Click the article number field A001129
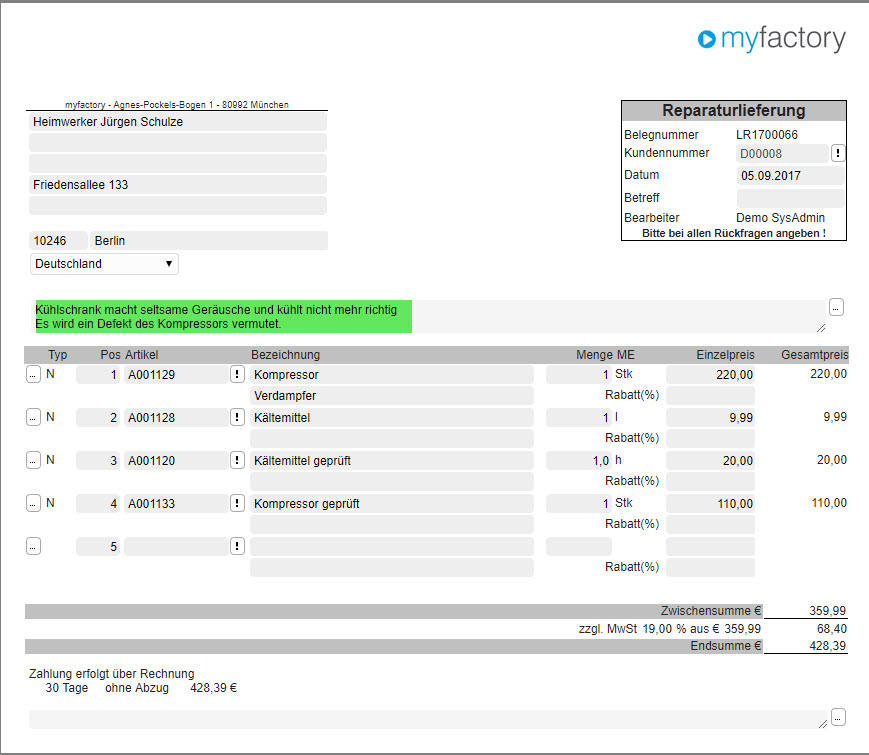The image size is (869, 755). click(176, 375)
